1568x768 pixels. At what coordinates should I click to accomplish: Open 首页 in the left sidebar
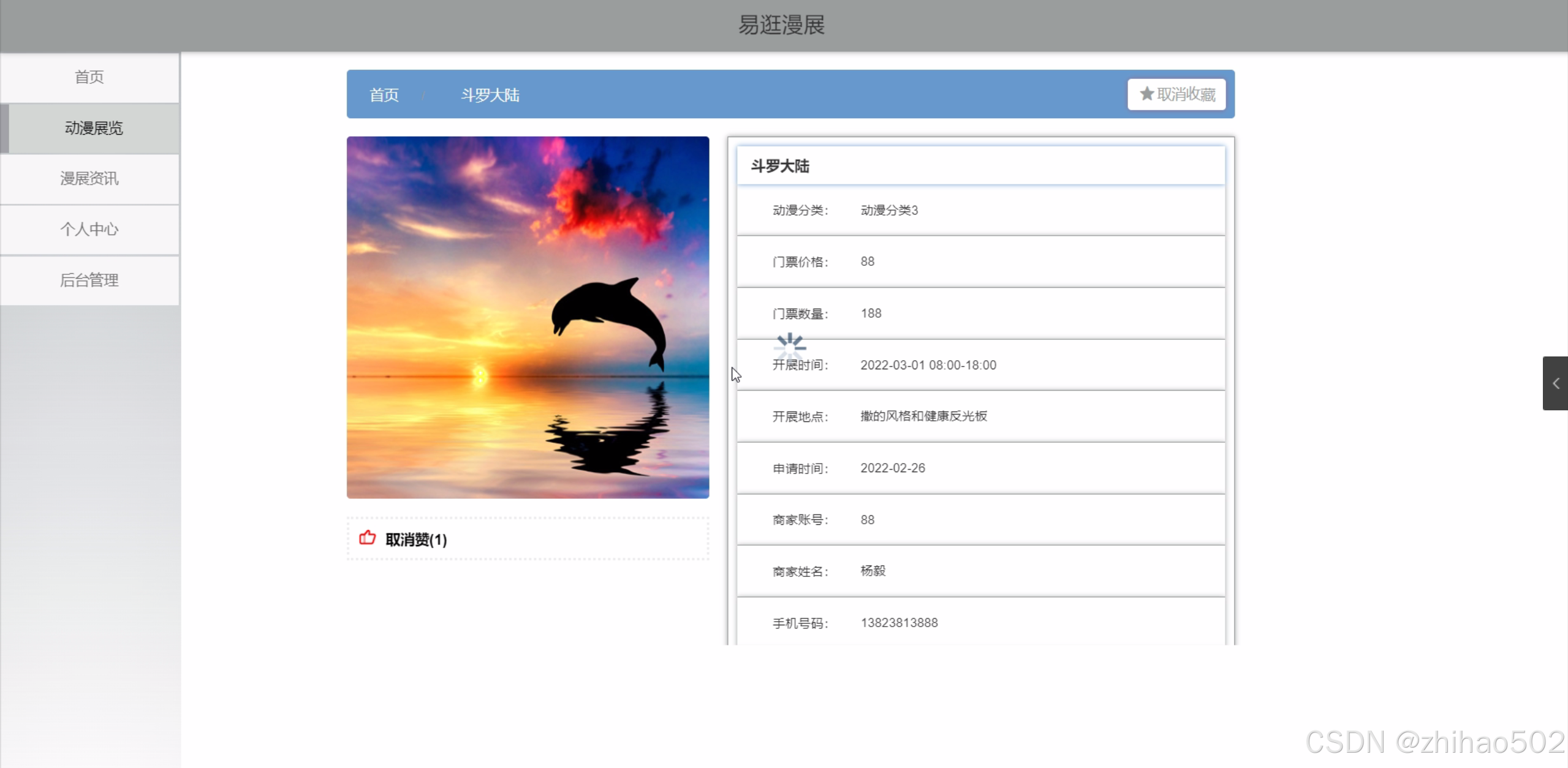coord(89,77)
